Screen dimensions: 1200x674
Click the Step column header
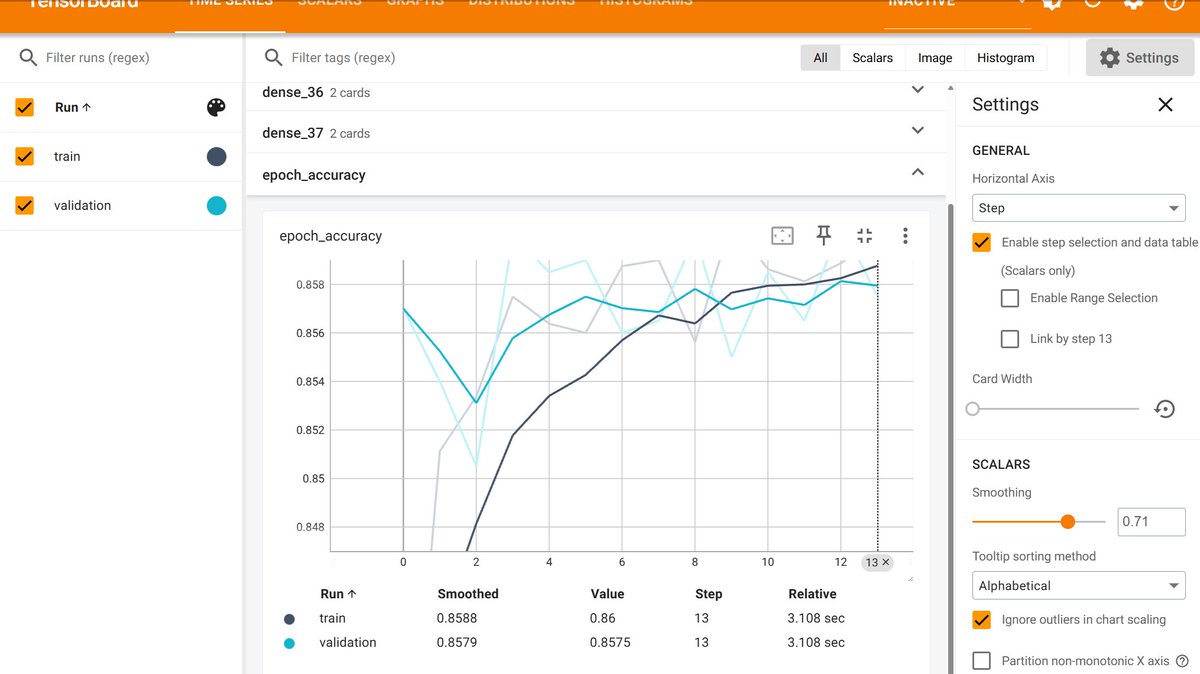coord(708,594)
